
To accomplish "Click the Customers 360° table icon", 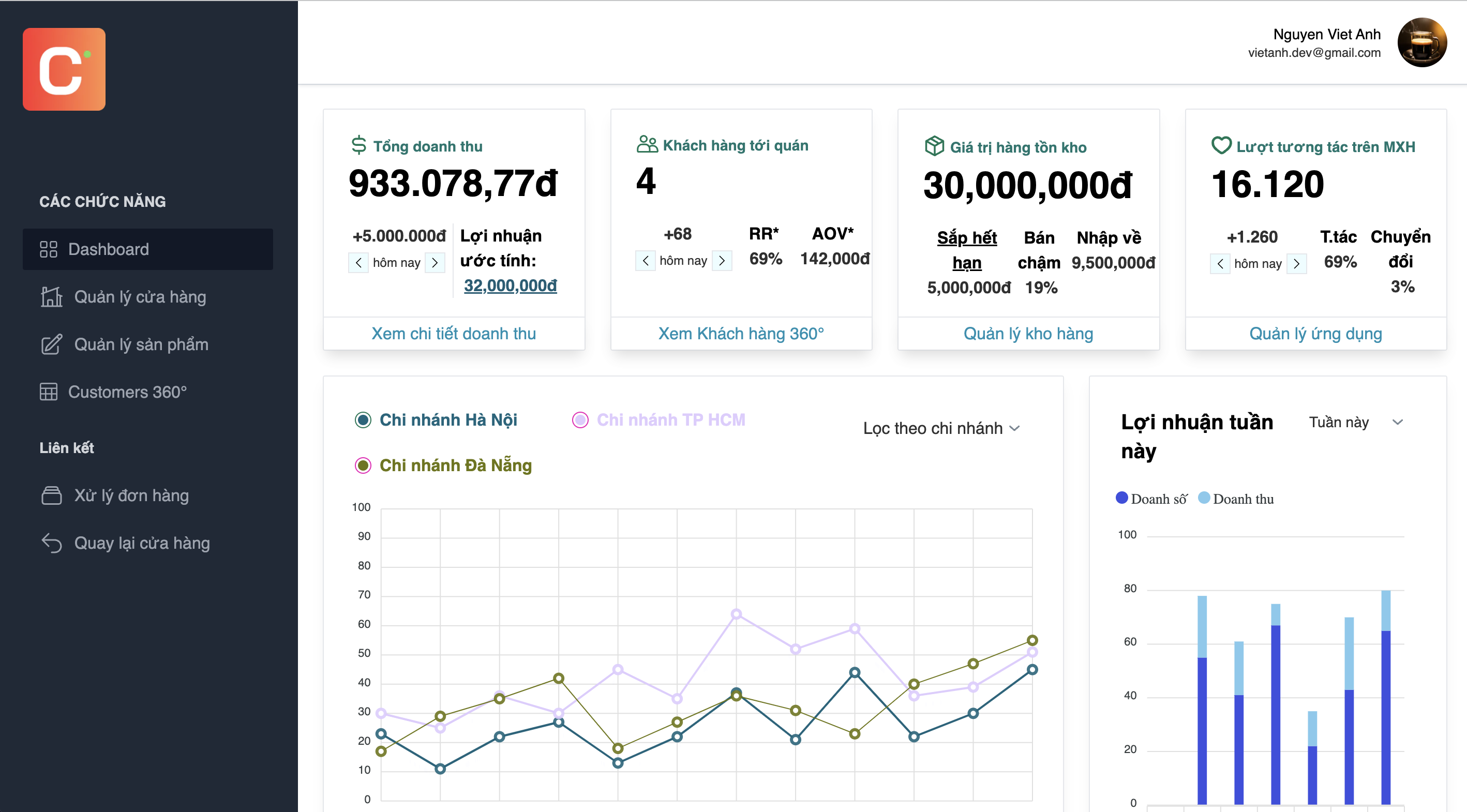I will pos(49,392).
